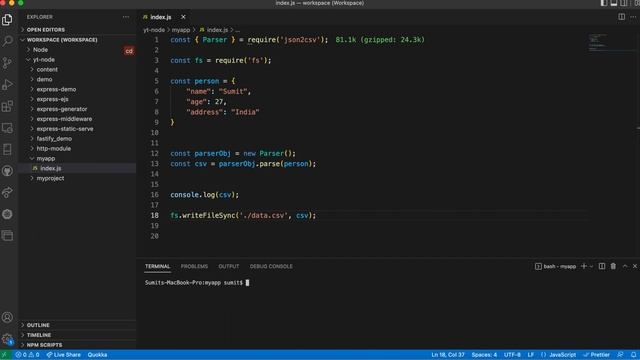Open the Explorer view in activity bar
This screenshot has width=640, height=360.
7,20
